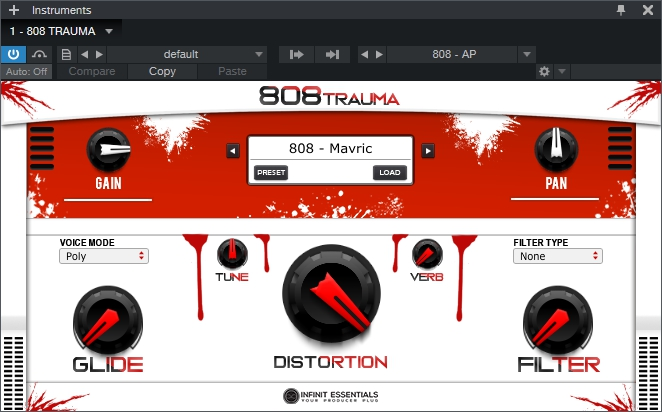Close the Instruments window

click(x=648, y=10)
